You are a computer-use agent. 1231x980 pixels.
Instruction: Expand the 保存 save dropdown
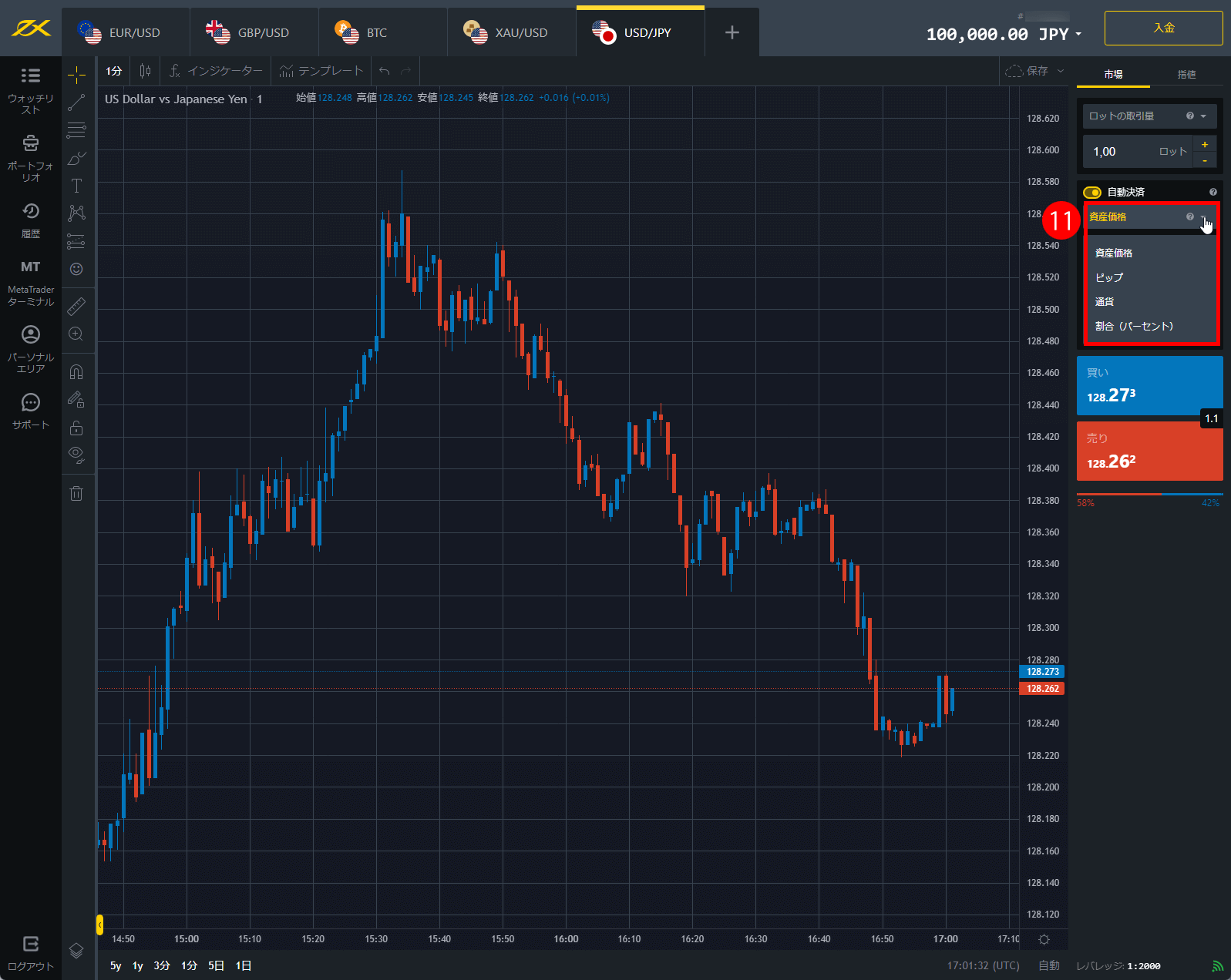point(1061,71)
